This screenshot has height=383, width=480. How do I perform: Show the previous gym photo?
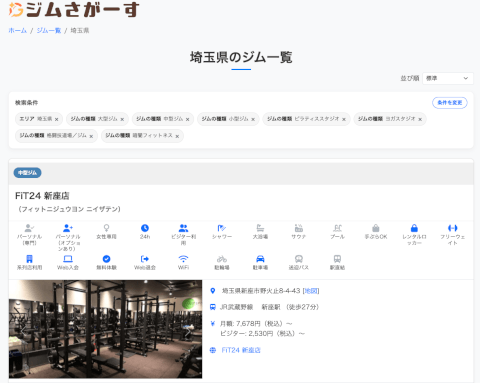pos(23,330)
